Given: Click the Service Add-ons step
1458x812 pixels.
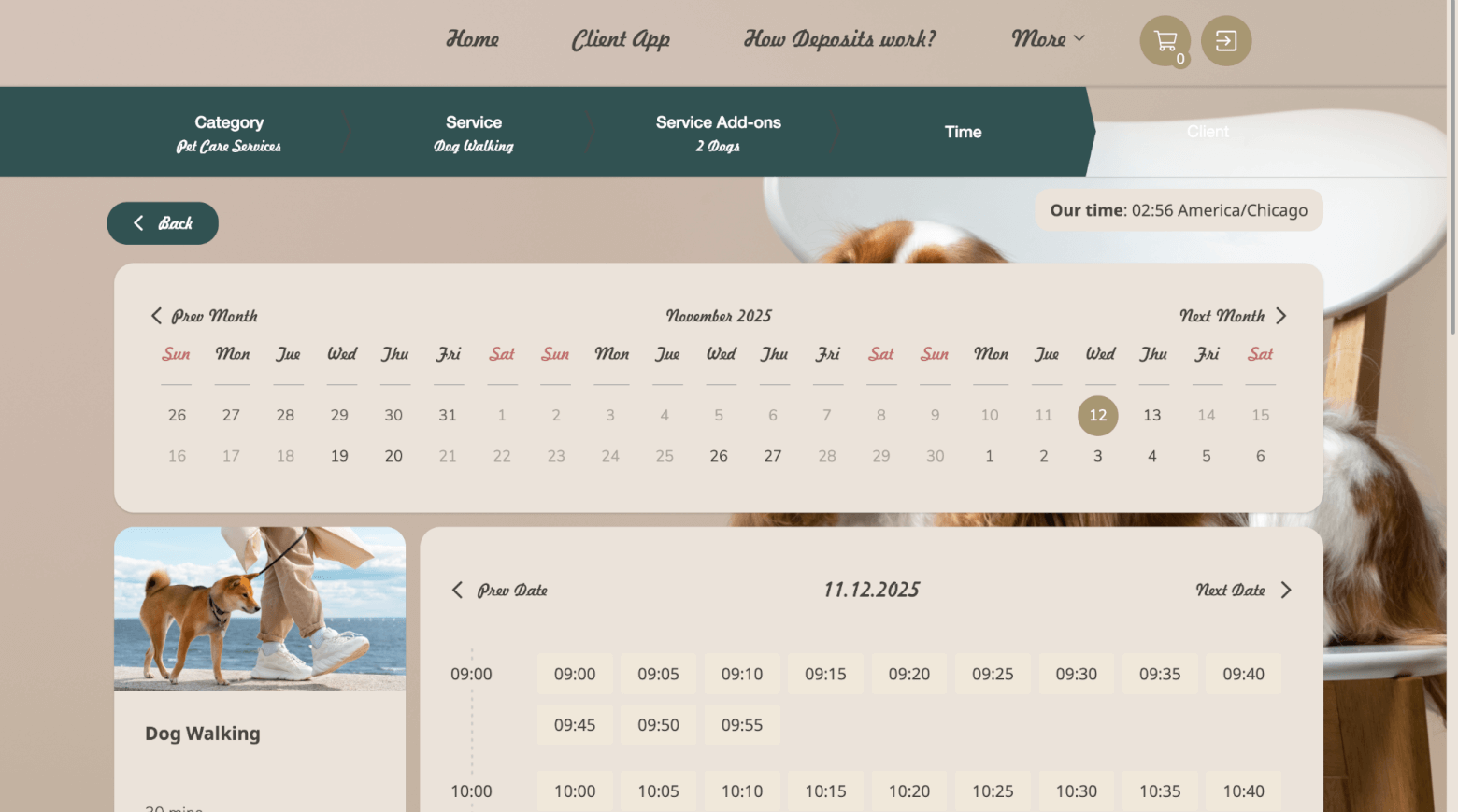Looking at the screenshot, I should click(x=718, y=132).
